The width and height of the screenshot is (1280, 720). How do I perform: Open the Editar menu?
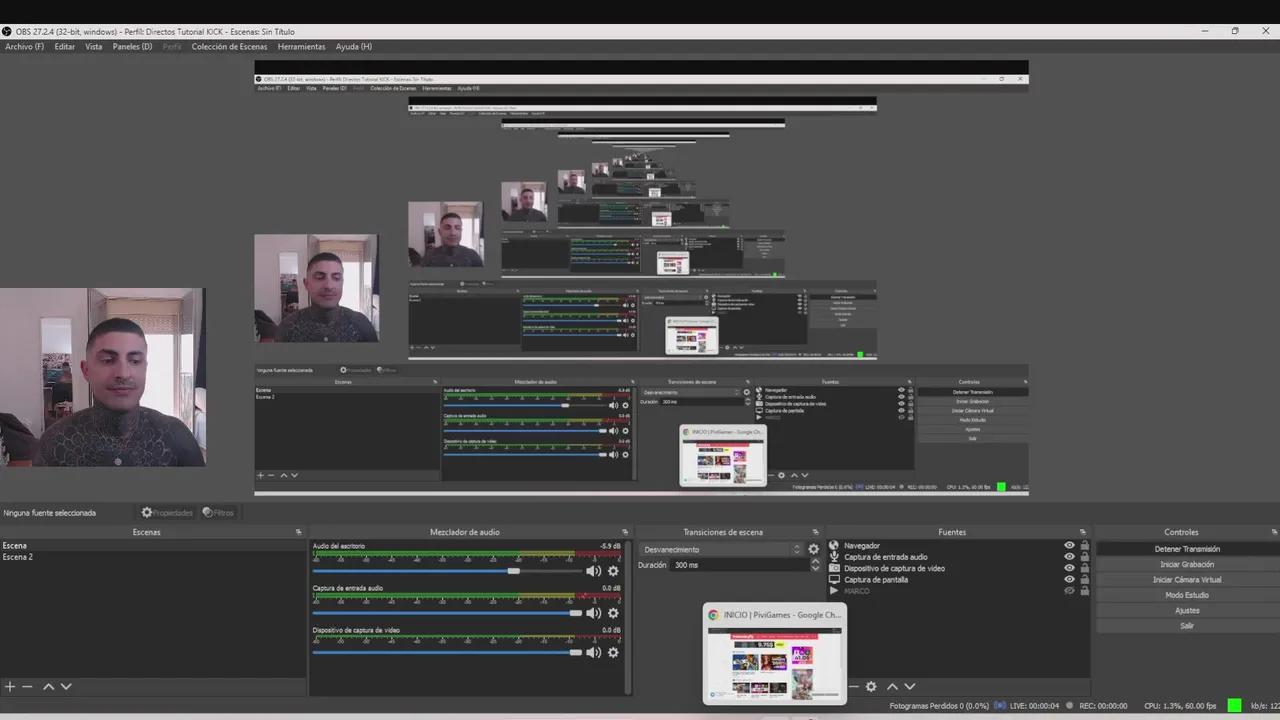(x=65, y=47)
